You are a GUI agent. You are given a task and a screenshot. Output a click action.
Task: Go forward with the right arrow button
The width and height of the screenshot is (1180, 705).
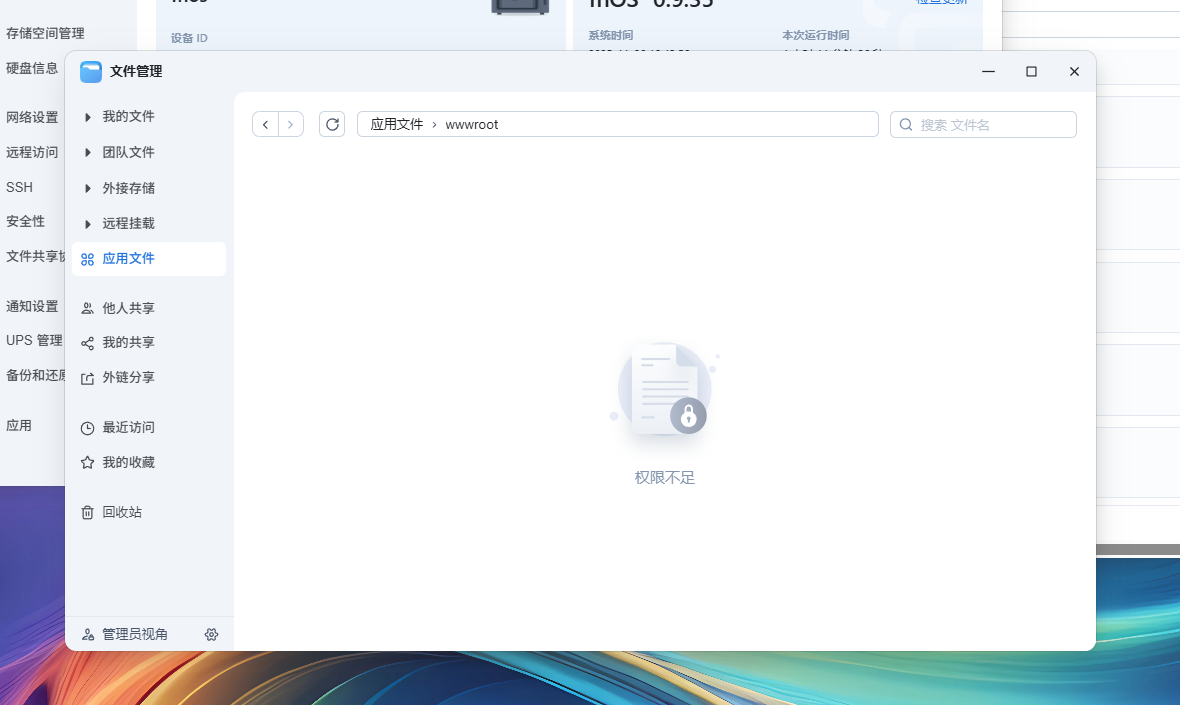[x=290, y=124]
